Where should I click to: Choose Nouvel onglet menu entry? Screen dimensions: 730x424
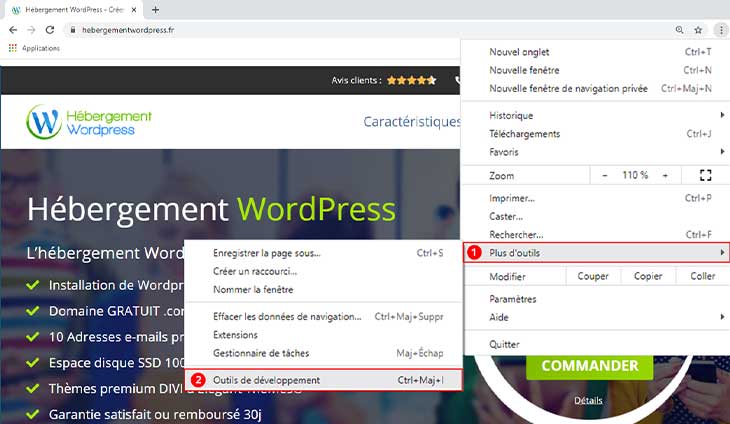(x=596, y=52)
